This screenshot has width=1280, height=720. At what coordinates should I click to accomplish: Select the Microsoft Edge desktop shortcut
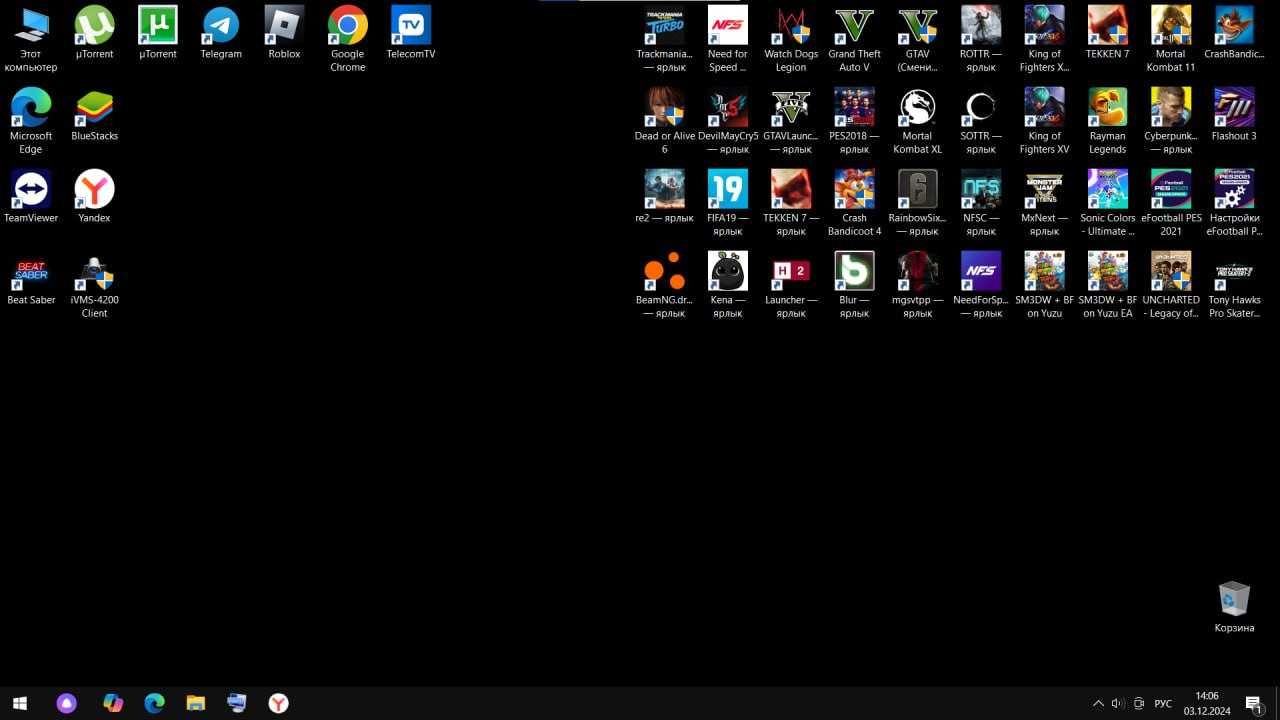[31, 122]
